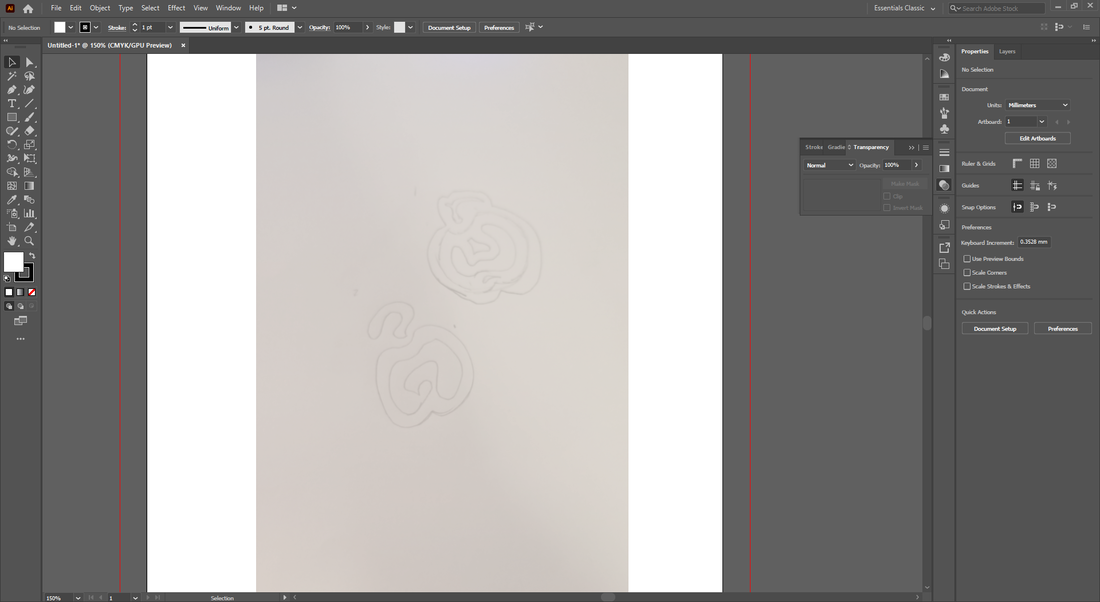Click the Keyboard Increment value field
Screen dimensions: 1100x602
point(1034,242)
